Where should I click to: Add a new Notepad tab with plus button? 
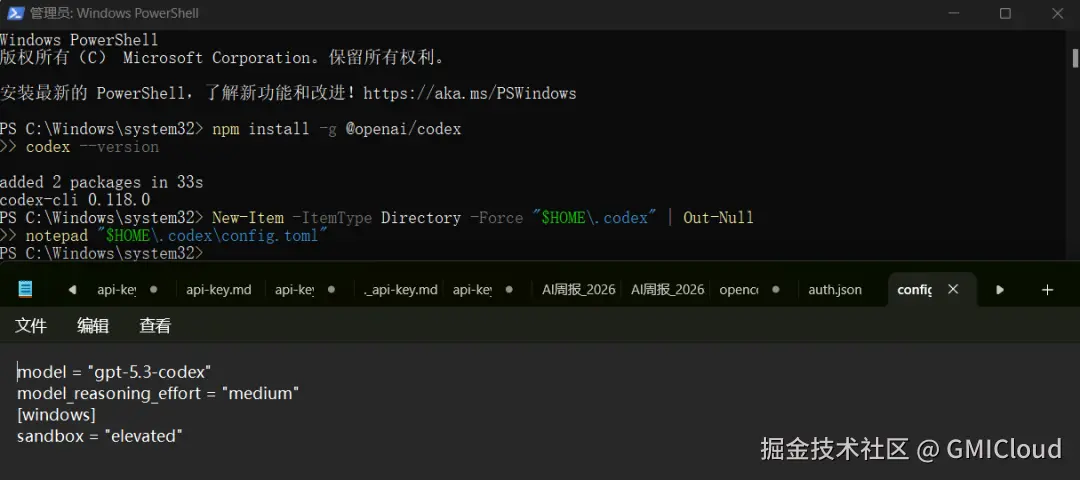coord(1048,290)
